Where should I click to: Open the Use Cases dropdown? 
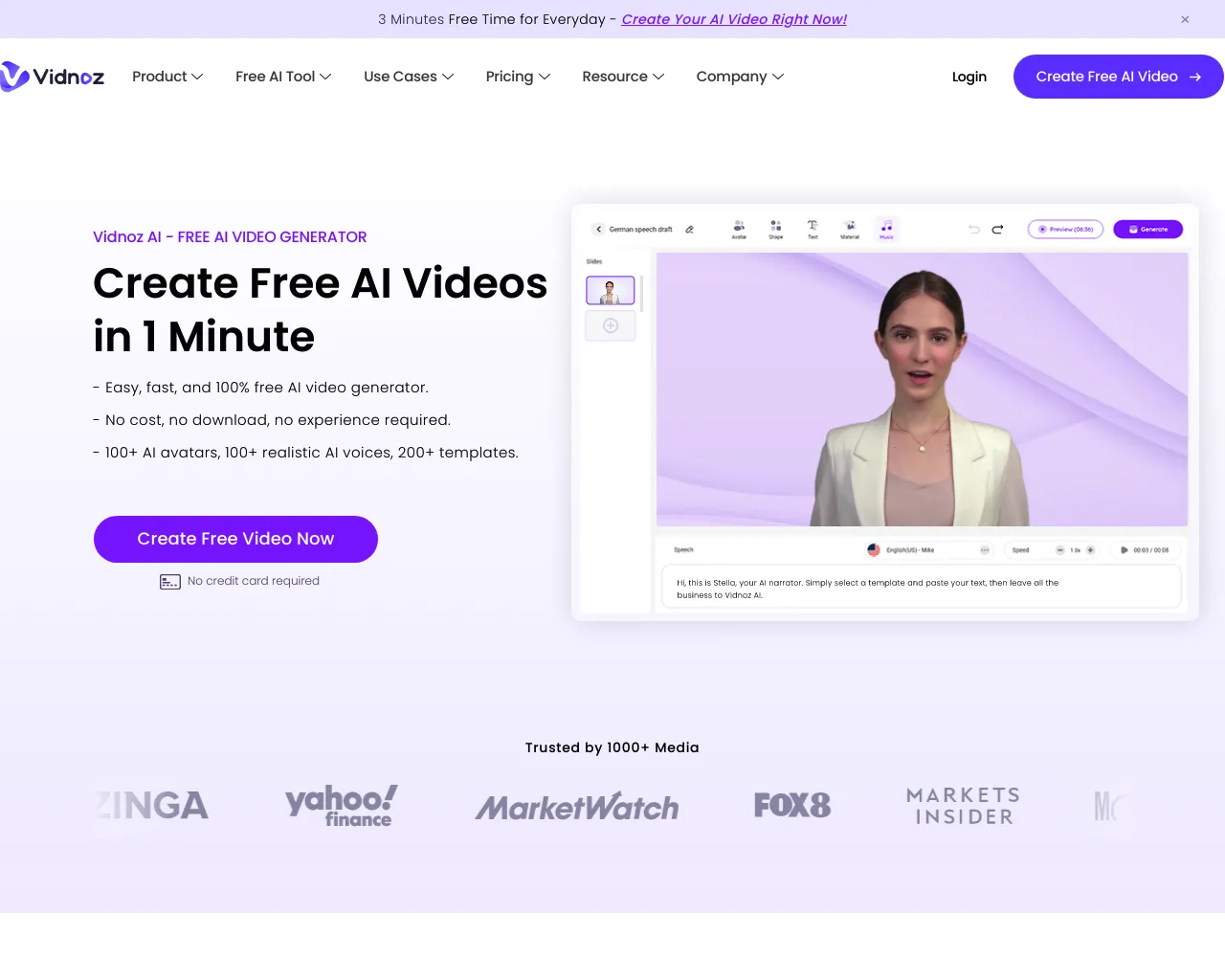pyautogui.click(x=409, y=77)
